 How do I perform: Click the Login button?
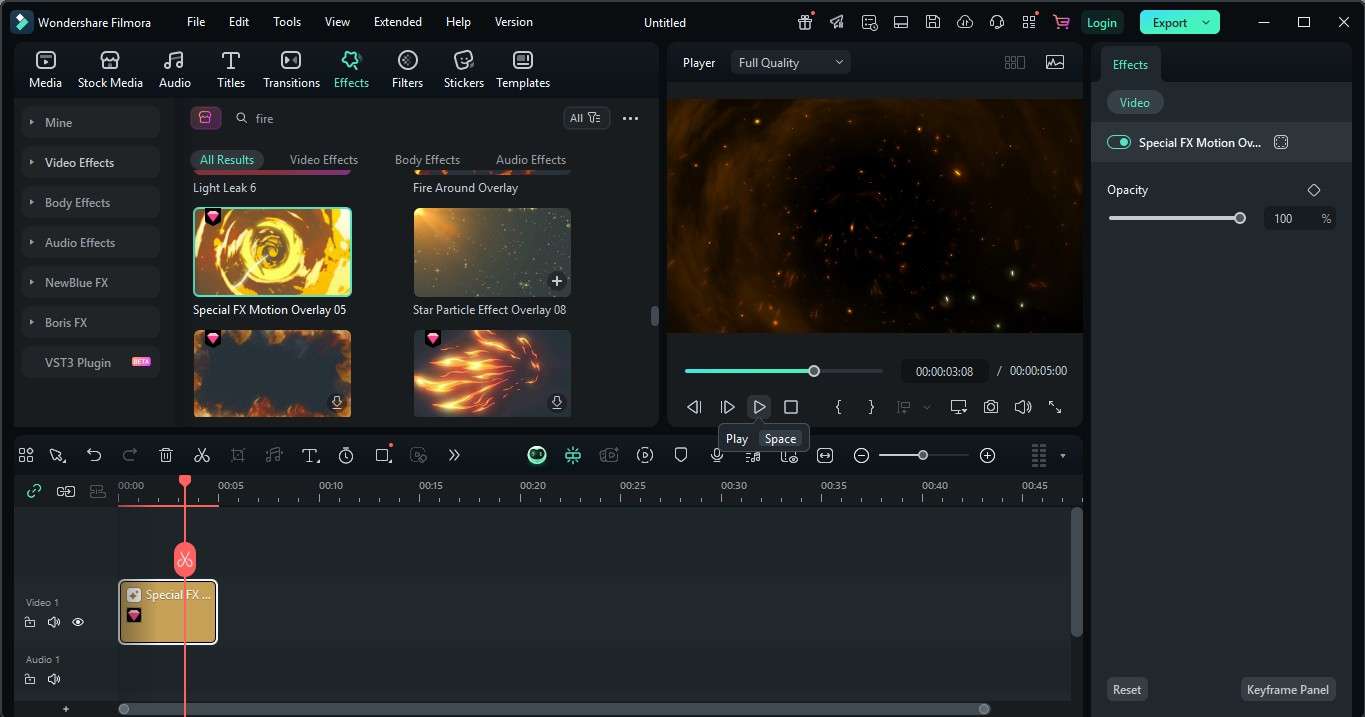(x=1101, y=22)
